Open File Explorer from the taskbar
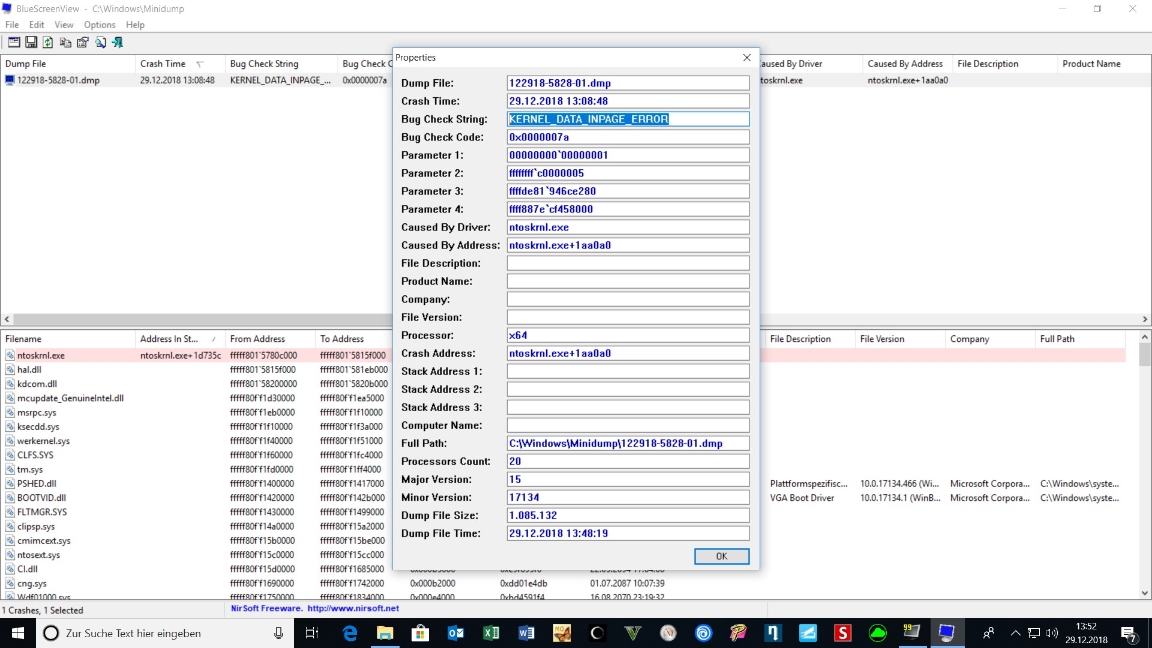1152x648 pixels. pyautogui.click(x=385, y=633)
